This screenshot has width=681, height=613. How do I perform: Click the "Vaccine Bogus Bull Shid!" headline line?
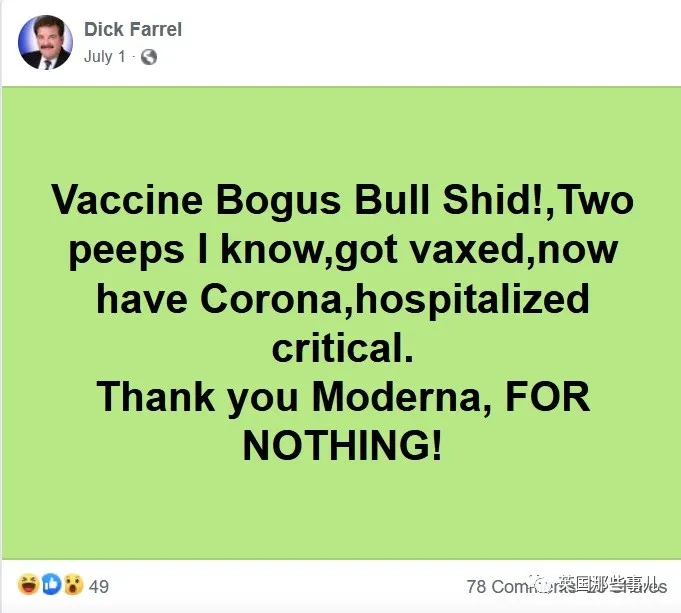tap(342, 201)
